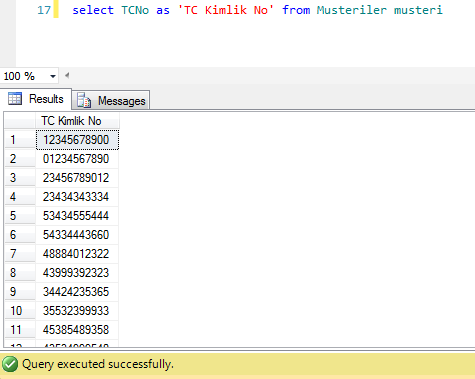Select cell 34424235365

[77, 292]
